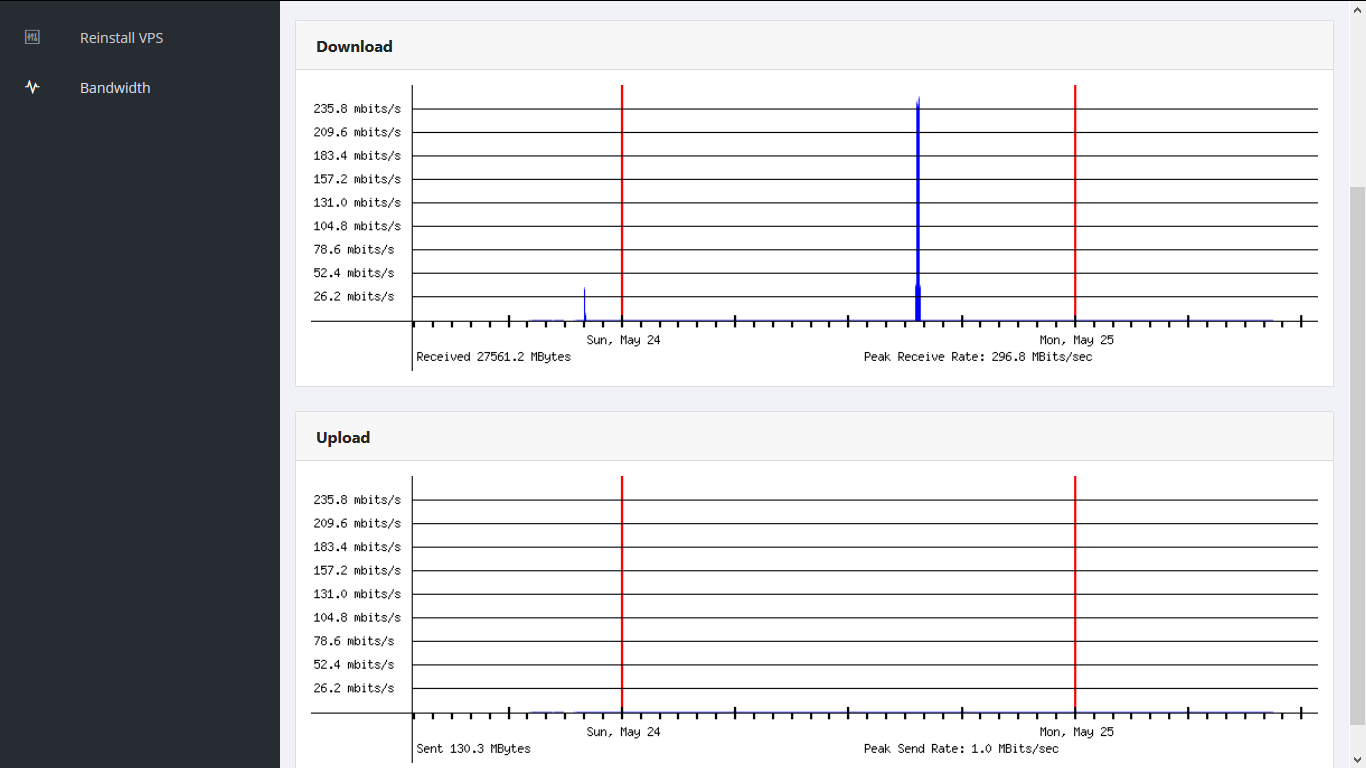The width and height of the screenshot is (1366, 768).
Task: Click the Sent 130.3 MBytes text
Action: click(x=474, y=749)
